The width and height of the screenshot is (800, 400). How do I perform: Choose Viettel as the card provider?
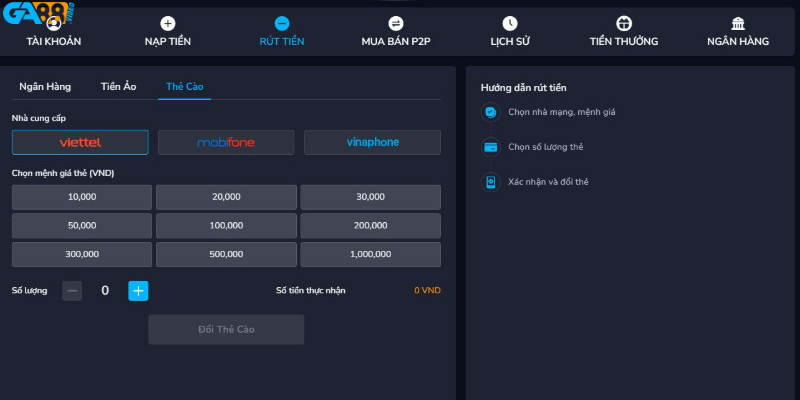[x=80, y=142]
